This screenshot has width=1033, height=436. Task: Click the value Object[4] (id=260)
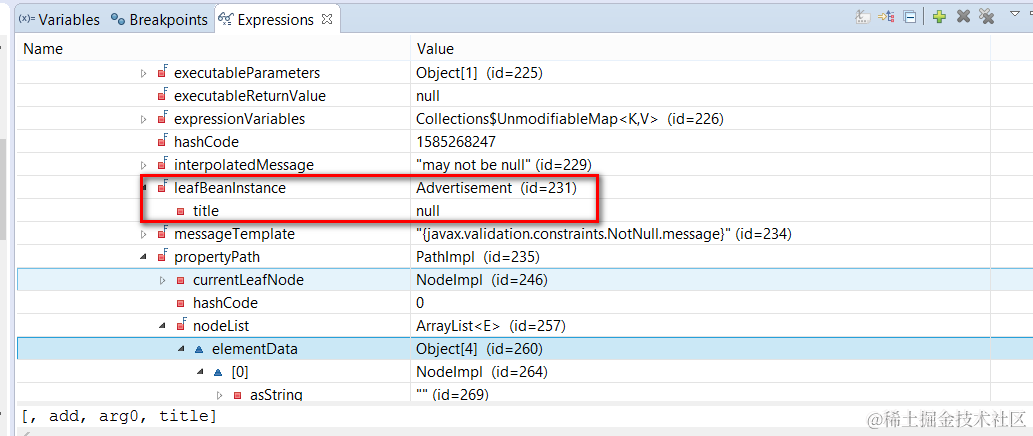(480, 349)
